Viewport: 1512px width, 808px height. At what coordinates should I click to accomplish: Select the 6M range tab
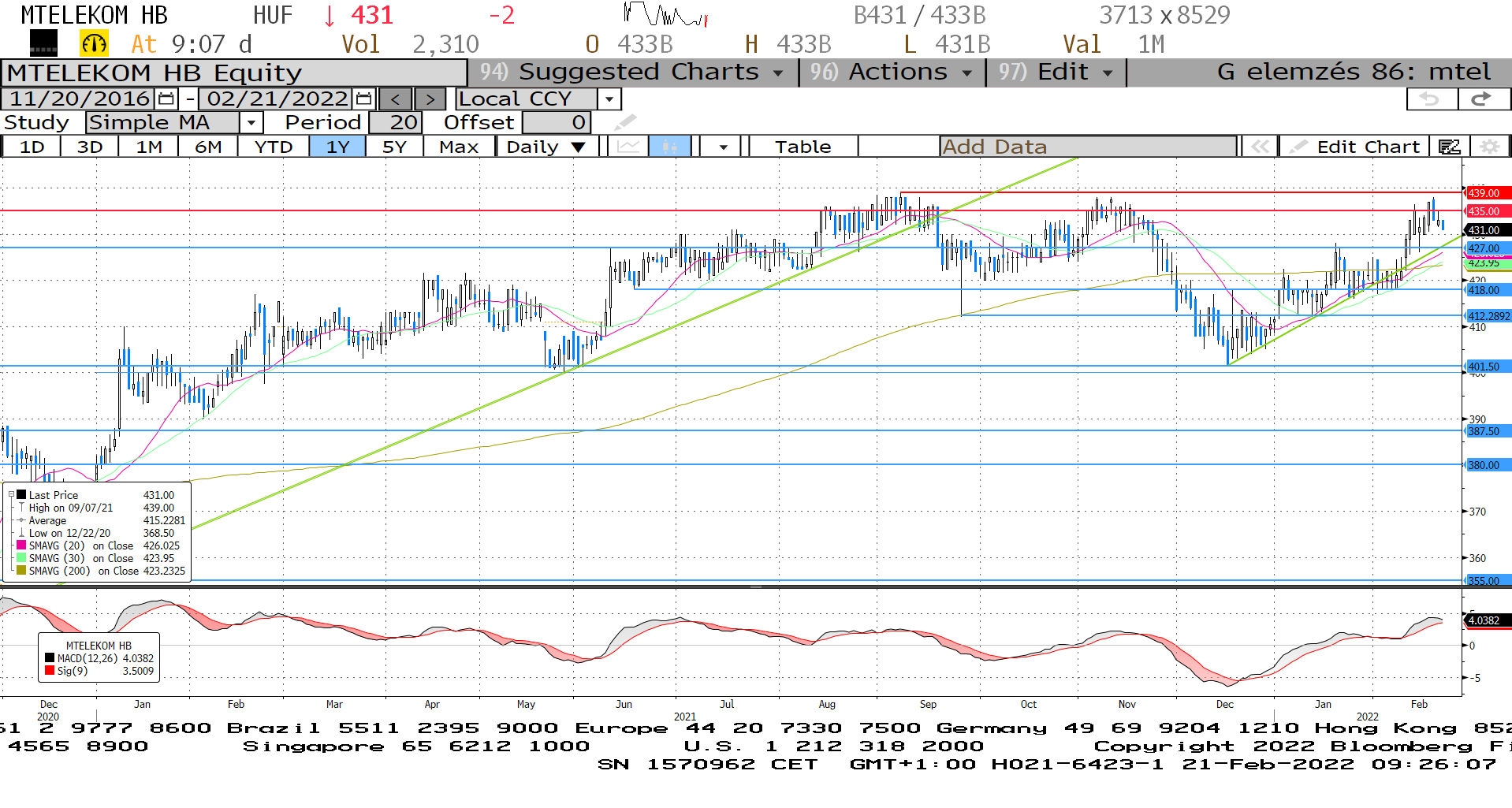coord(208,147)
